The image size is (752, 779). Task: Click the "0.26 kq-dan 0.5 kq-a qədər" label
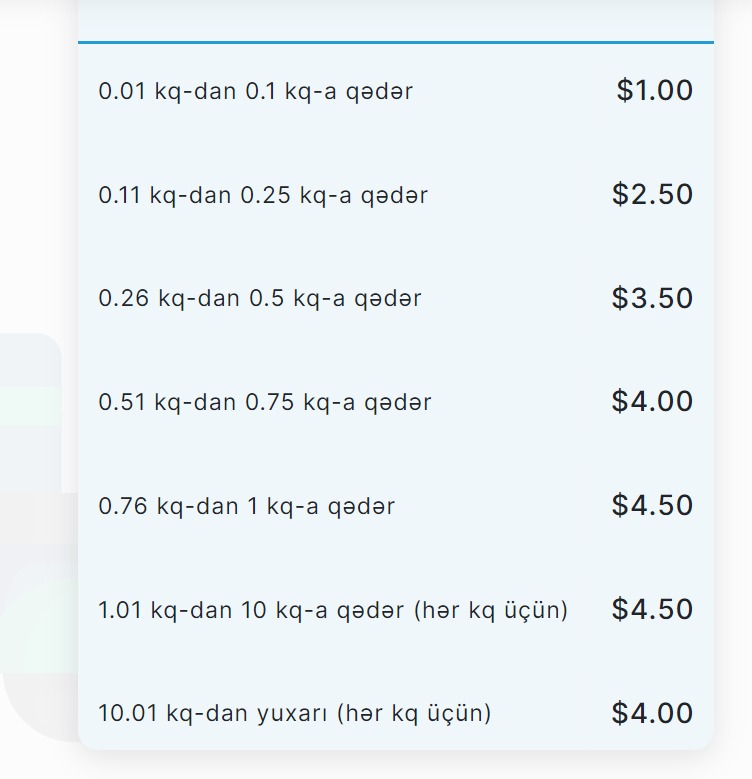pos(260,299)
